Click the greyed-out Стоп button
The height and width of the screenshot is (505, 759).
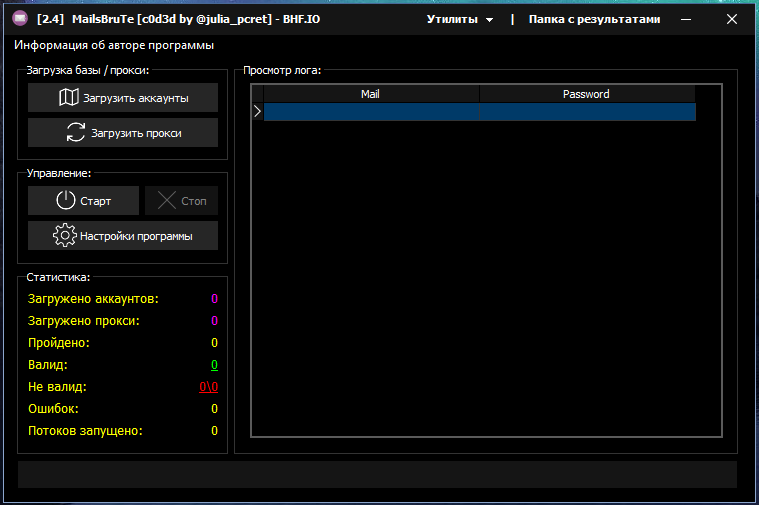tap(182, 200)
